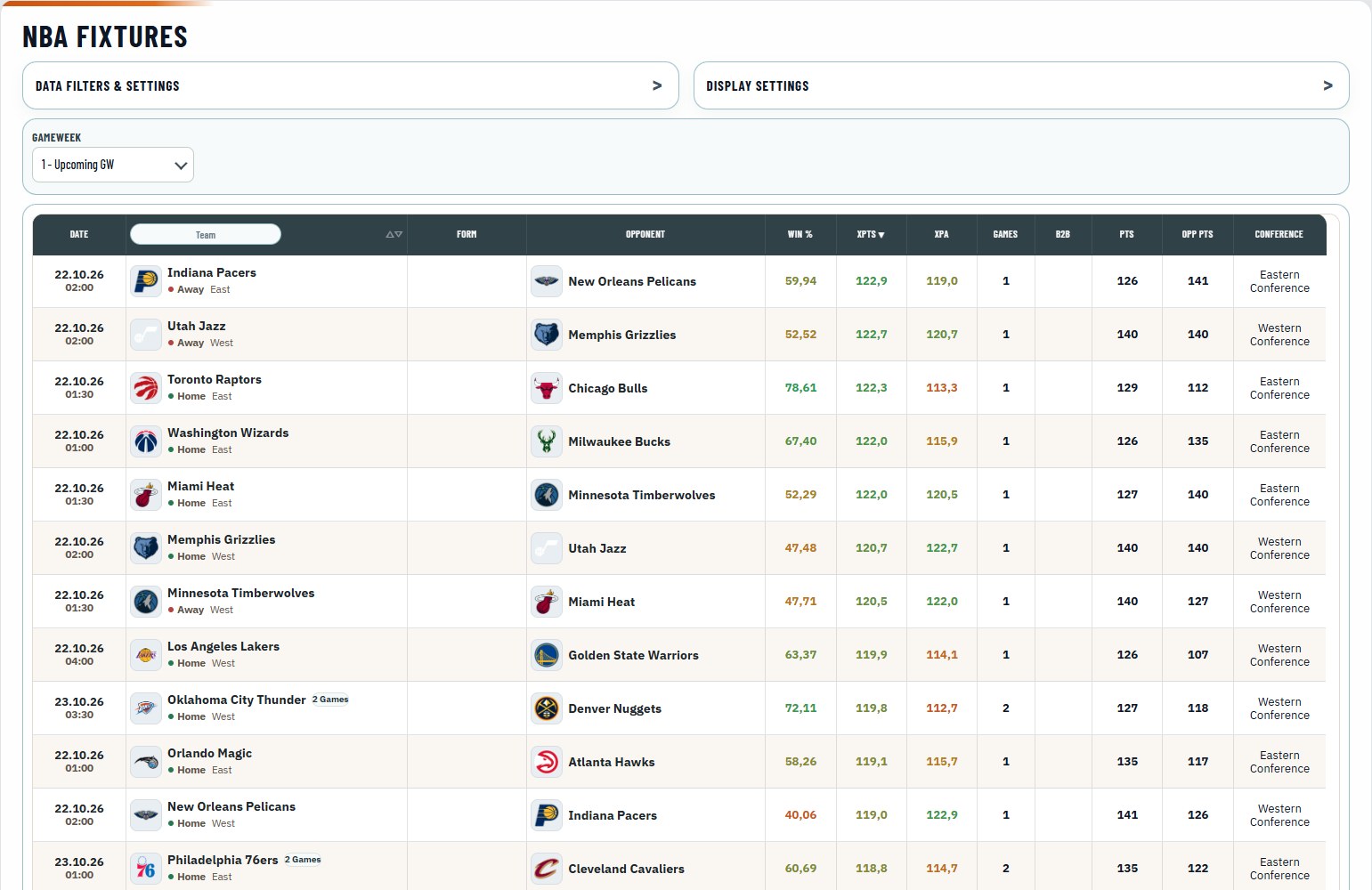Click the DATE column header
The width and height of the screenshot is (1372, 890).
pos(79,235)
